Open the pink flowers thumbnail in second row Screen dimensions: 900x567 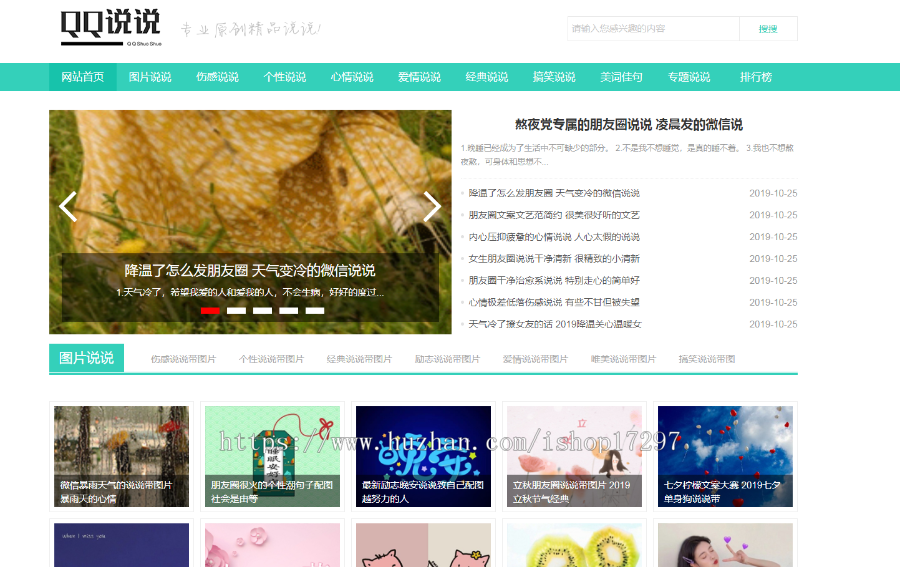tap(272, 545)
